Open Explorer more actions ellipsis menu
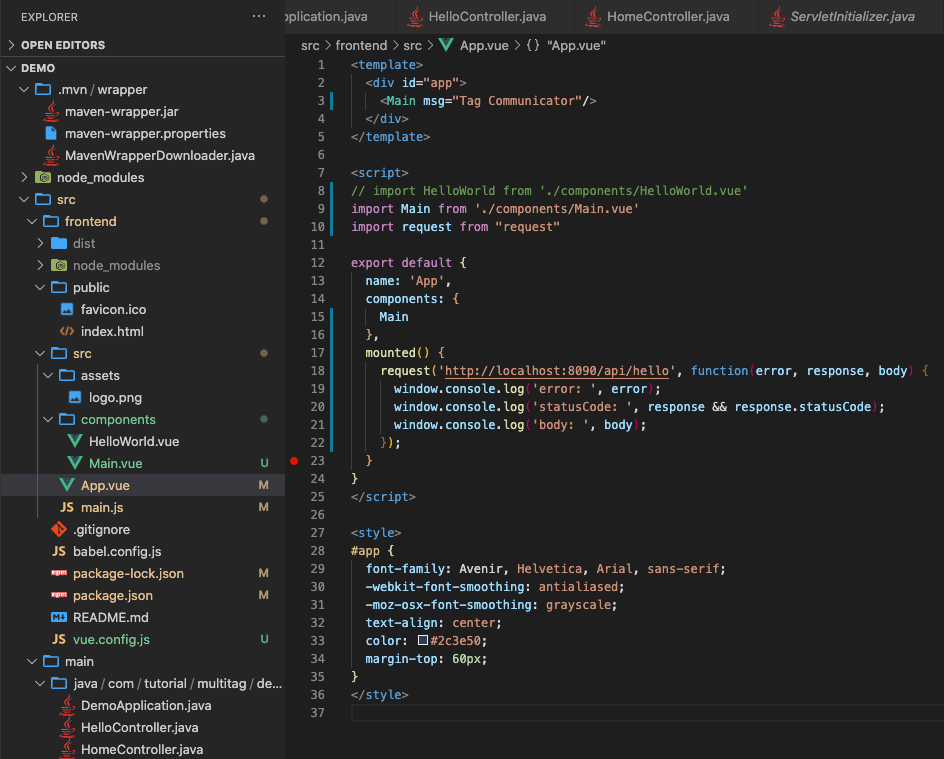944x759 pixels. click(x=259, y=16)
